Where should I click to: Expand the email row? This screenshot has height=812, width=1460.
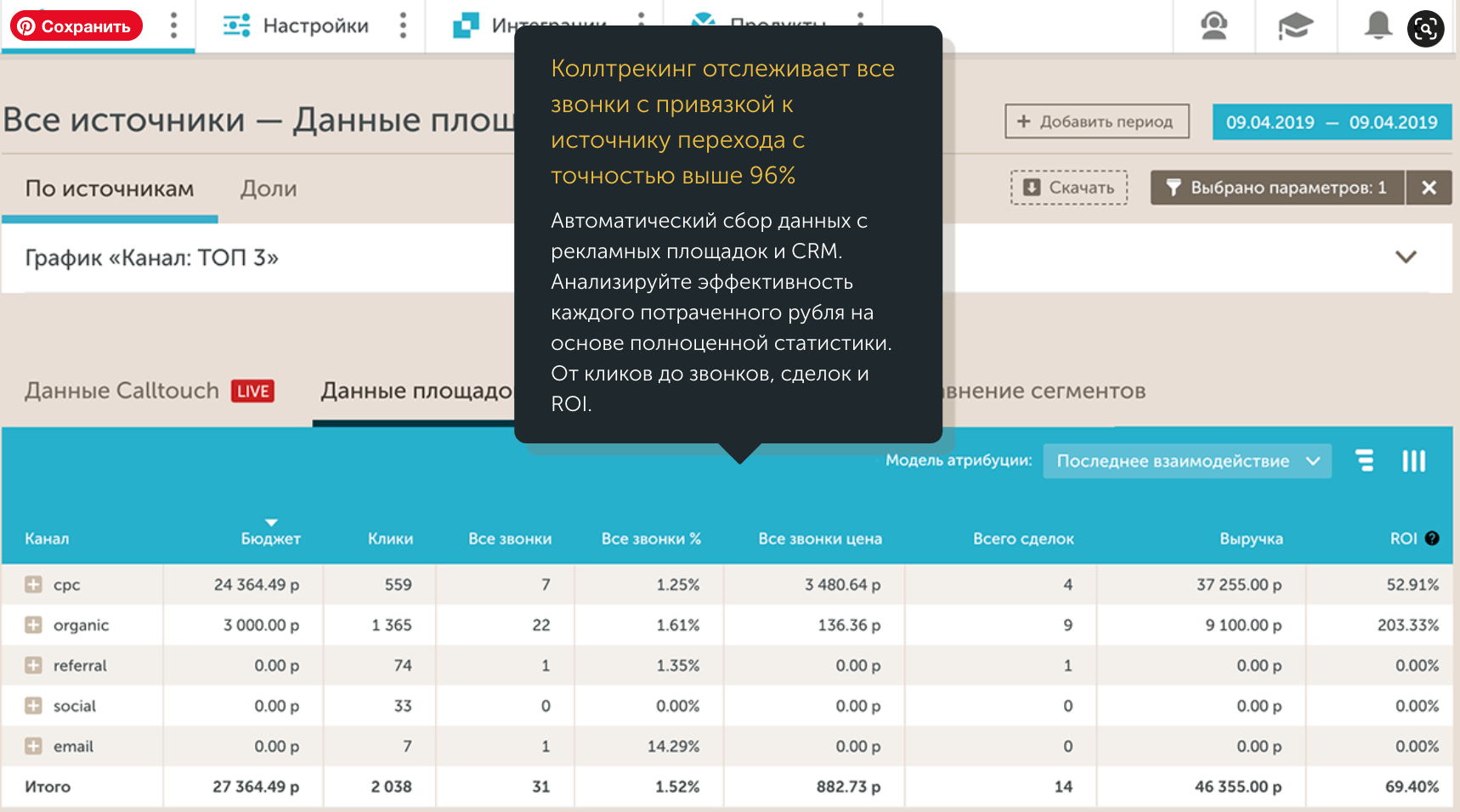[33, 747]
